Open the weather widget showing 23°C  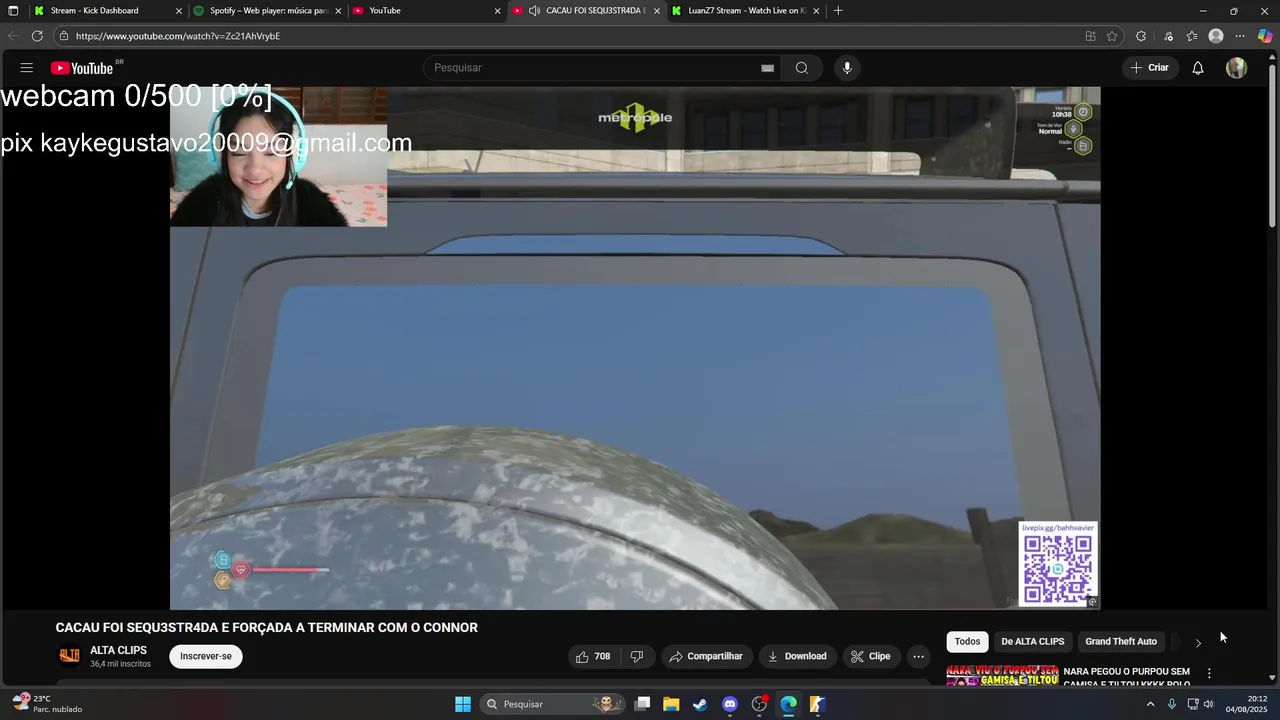click(47, 704)
